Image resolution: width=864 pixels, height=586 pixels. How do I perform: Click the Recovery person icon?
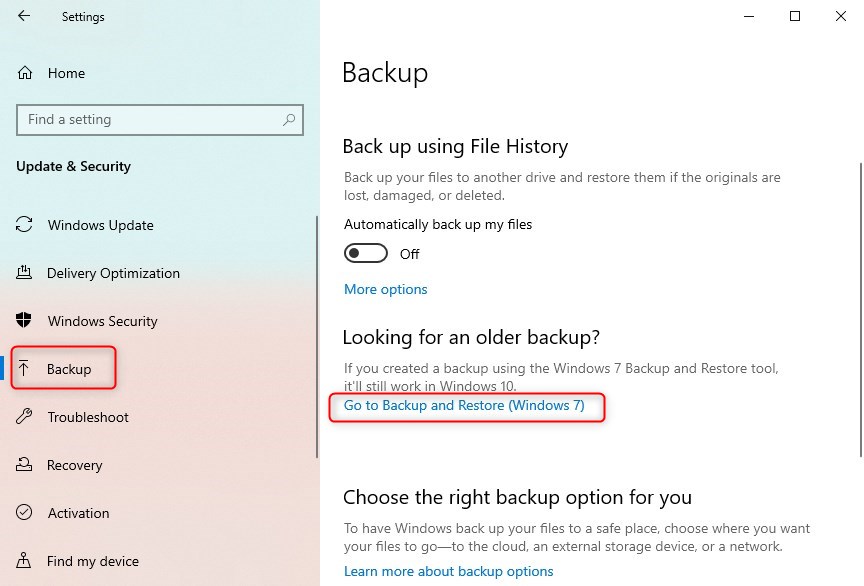pos(26,465)
